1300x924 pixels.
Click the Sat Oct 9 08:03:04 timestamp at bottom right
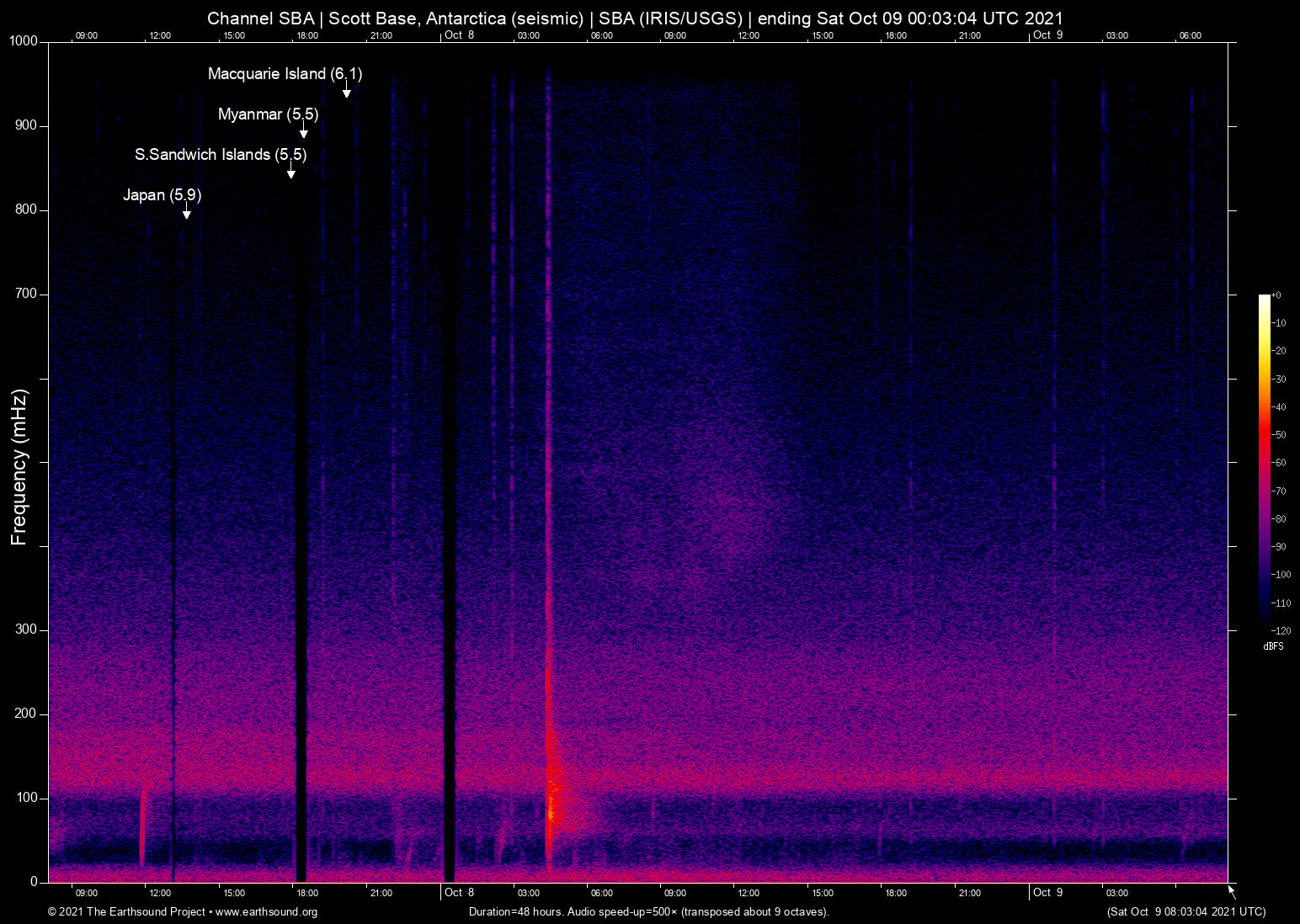(1185, 912)
